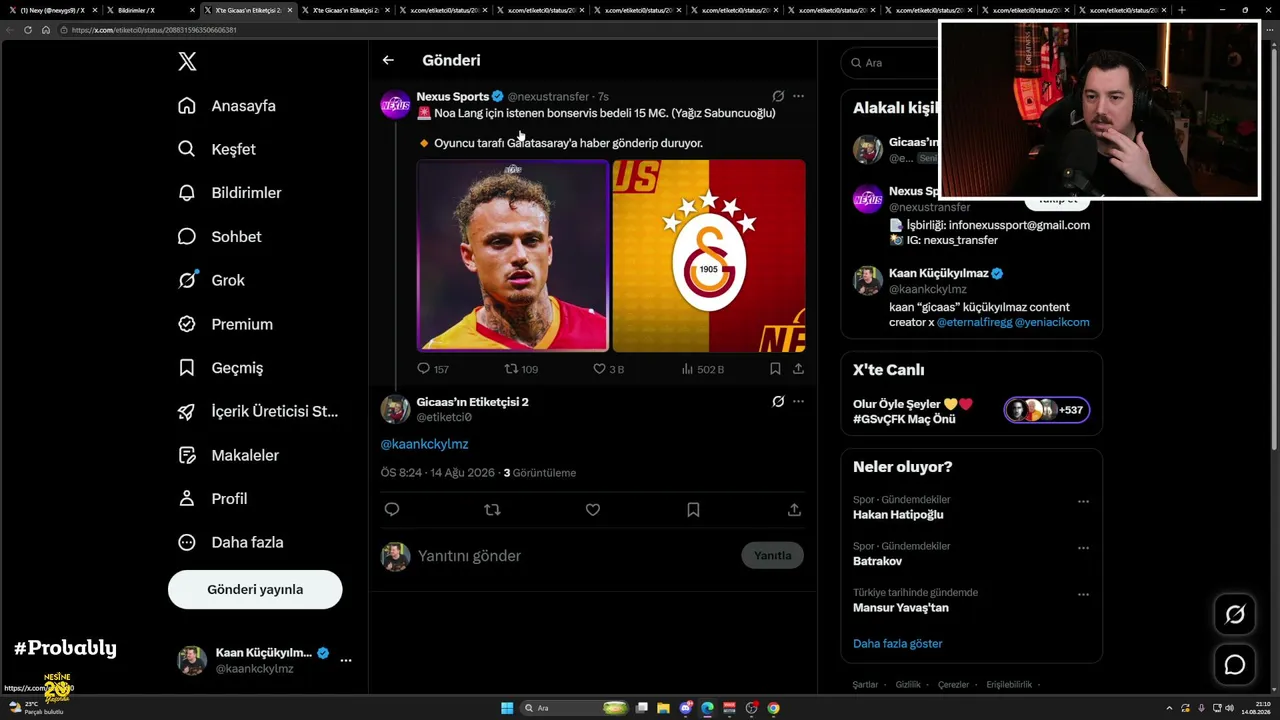
Task: Open the Windows Start menu
Action: 507,708
